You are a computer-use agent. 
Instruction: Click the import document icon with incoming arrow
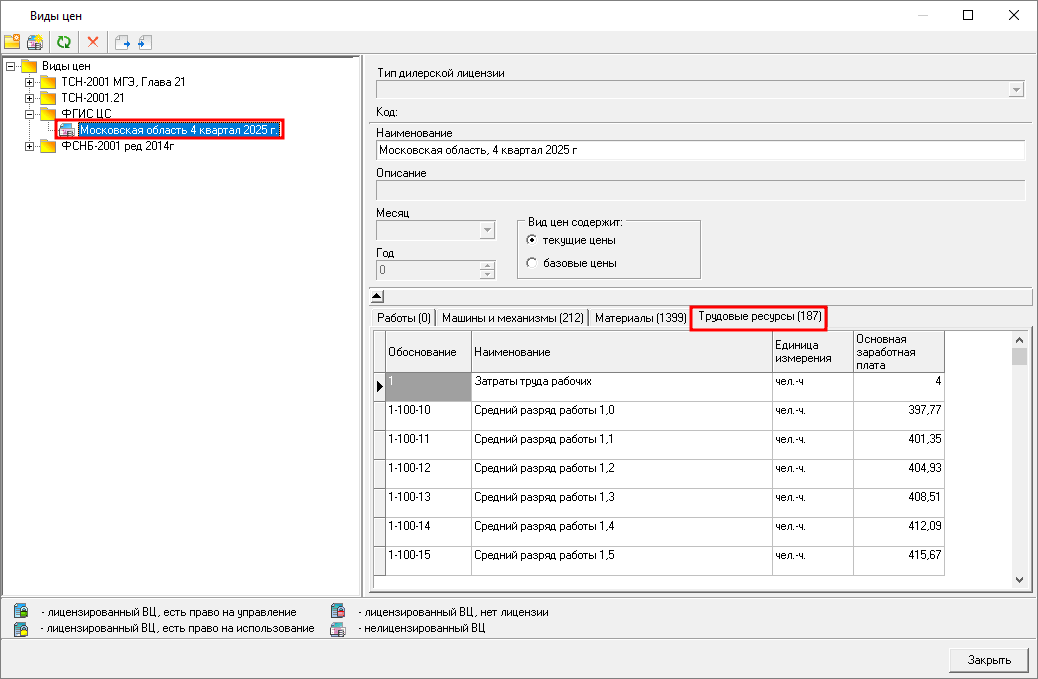coord(144,42)
